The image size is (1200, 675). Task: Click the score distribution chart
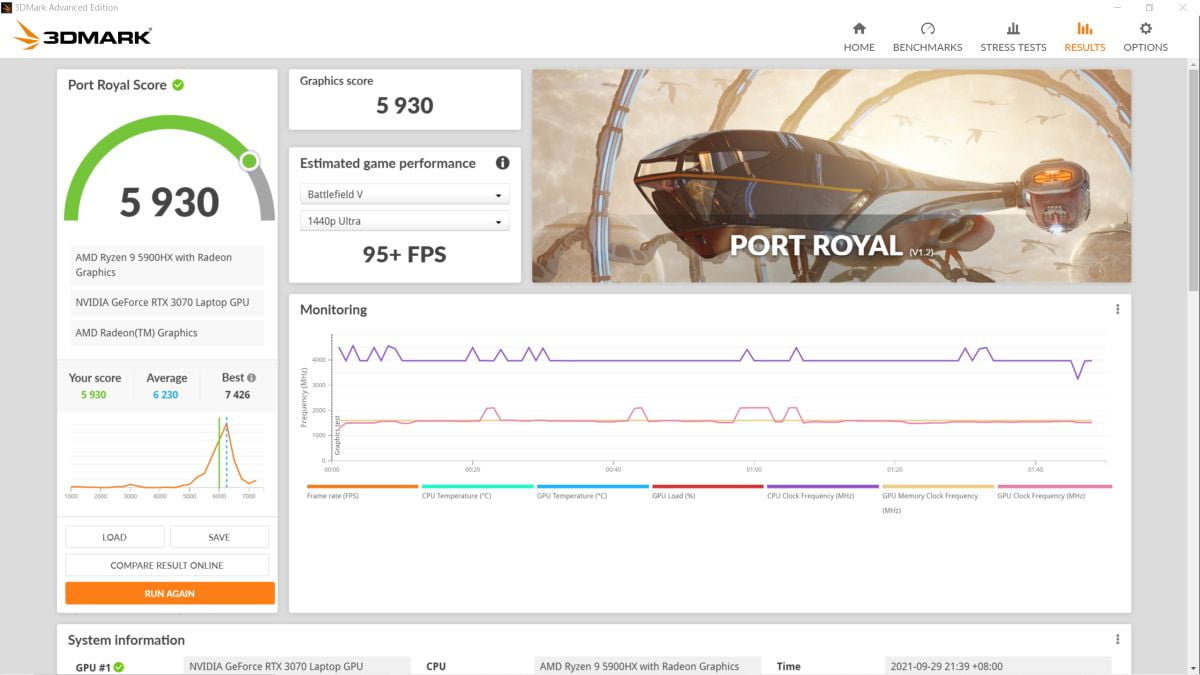167,457
